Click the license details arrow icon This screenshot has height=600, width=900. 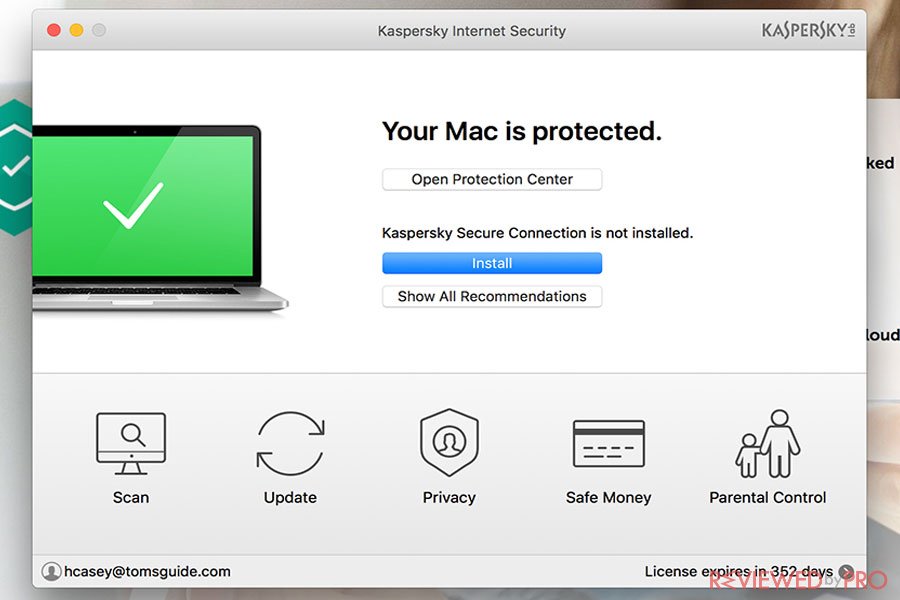click(x=845, y=571)
